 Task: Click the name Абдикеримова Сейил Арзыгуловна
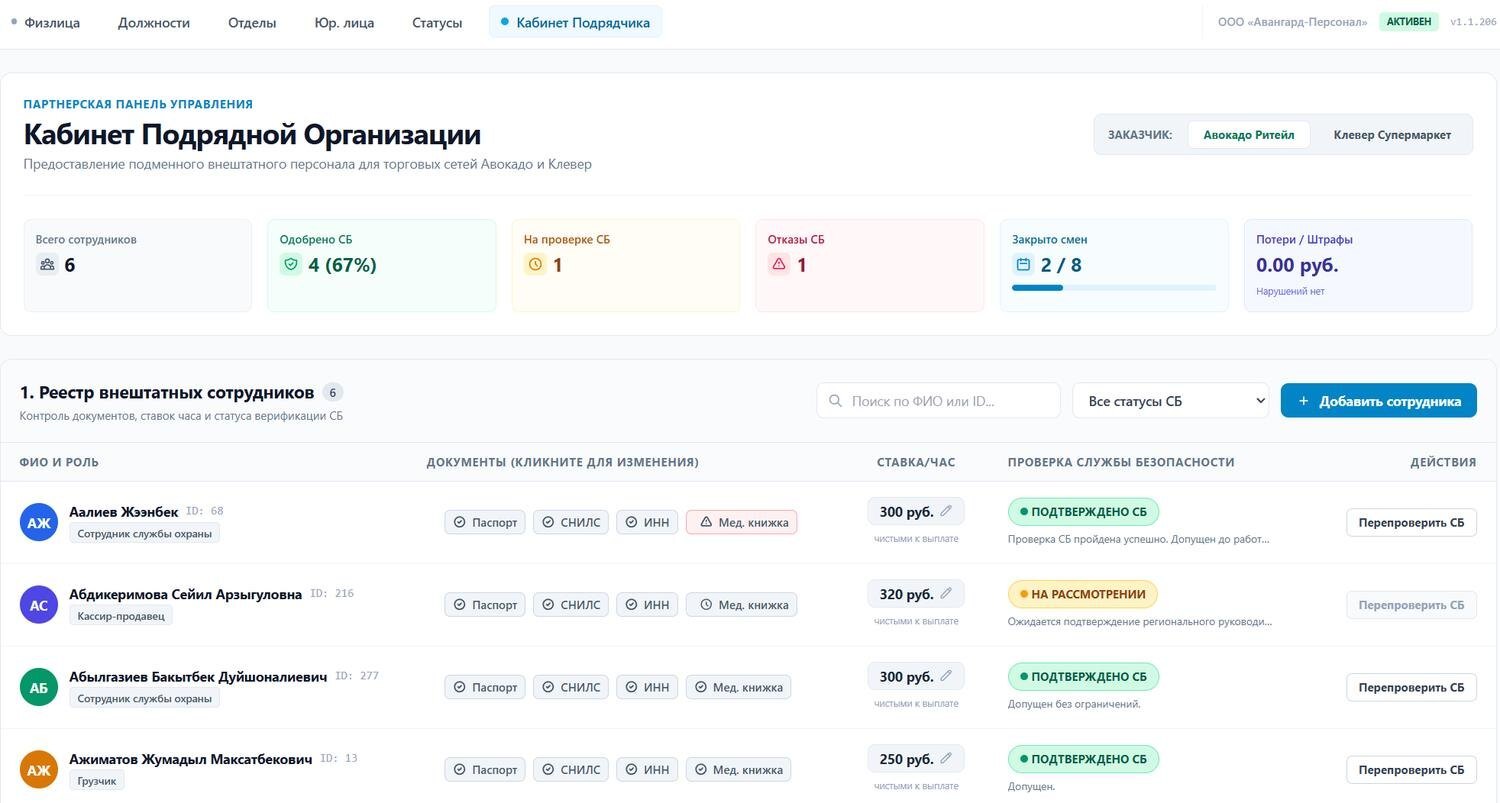tap(185, 594)
